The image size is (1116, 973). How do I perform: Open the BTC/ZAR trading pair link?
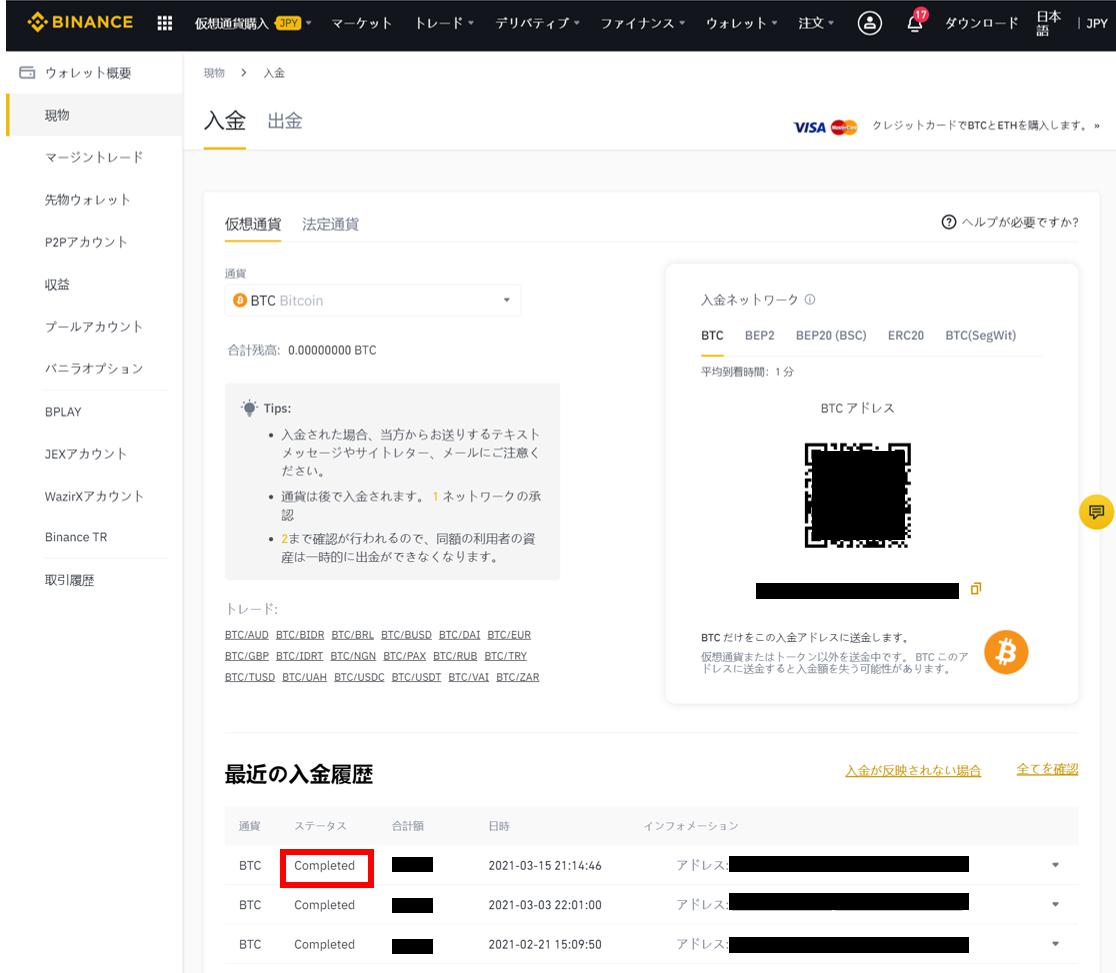[517, 677]
